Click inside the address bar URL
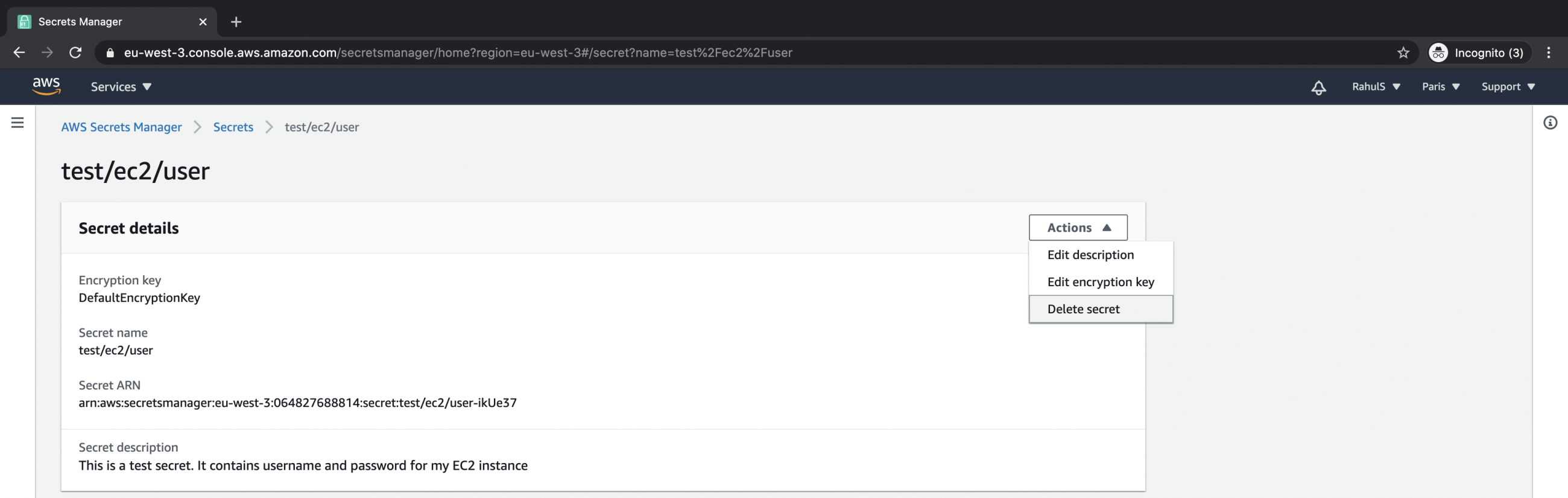Viewport: 1568px width, 498px height. 457,53
